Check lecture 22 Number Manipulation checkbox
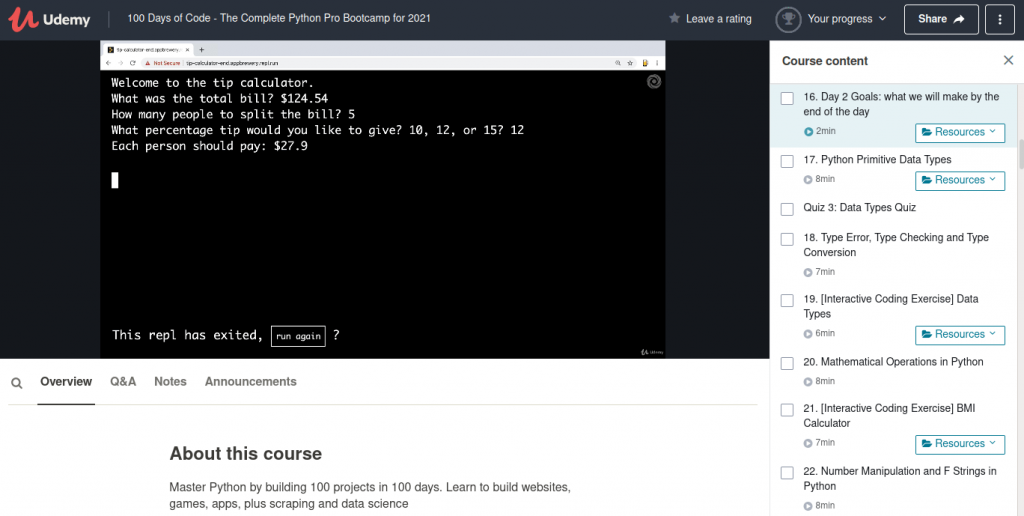Image resolution: width=1024 pixels, height=516 pixels. click(x=788, y=473)
